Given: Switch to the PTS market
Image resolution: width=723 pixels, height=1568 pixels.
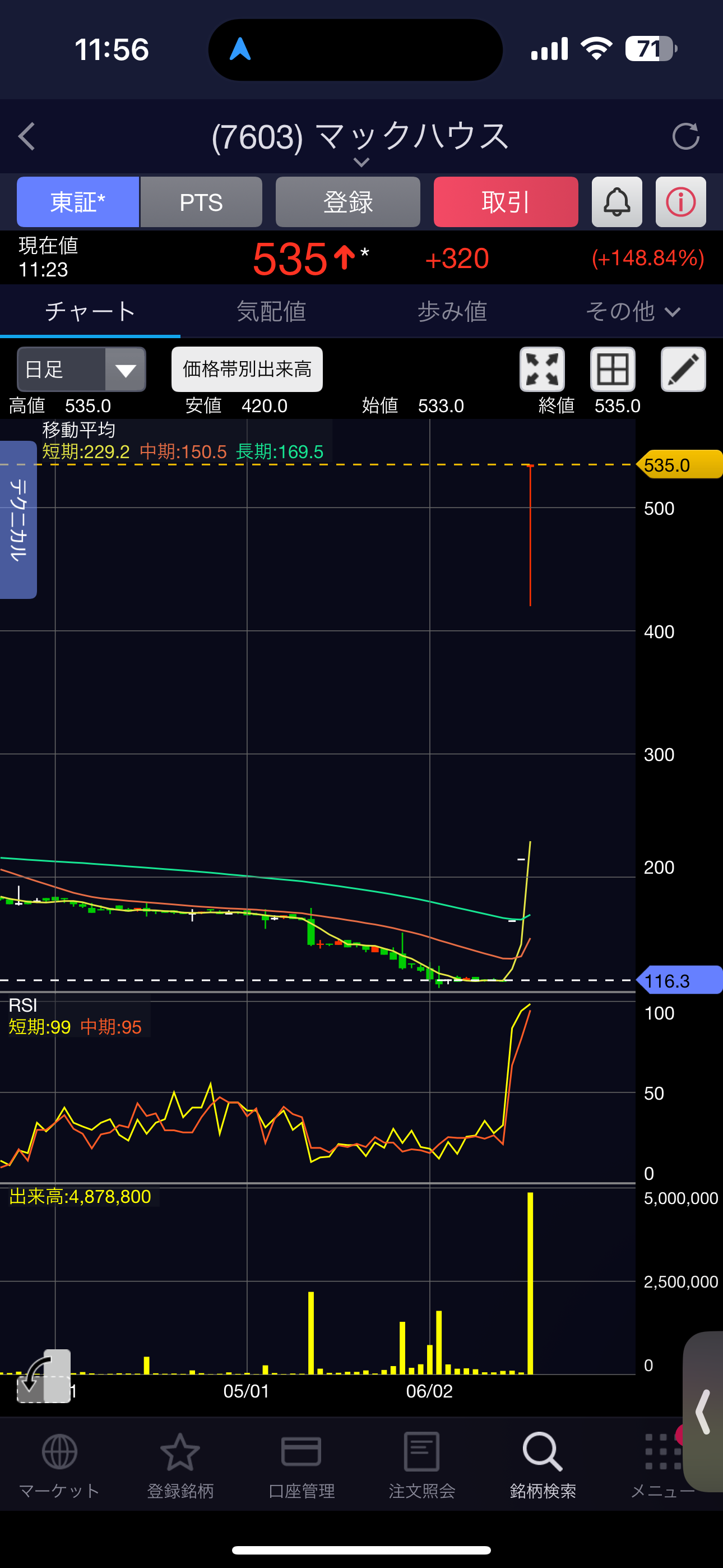Looking at the screenshot, I should [x=201, y=202].
